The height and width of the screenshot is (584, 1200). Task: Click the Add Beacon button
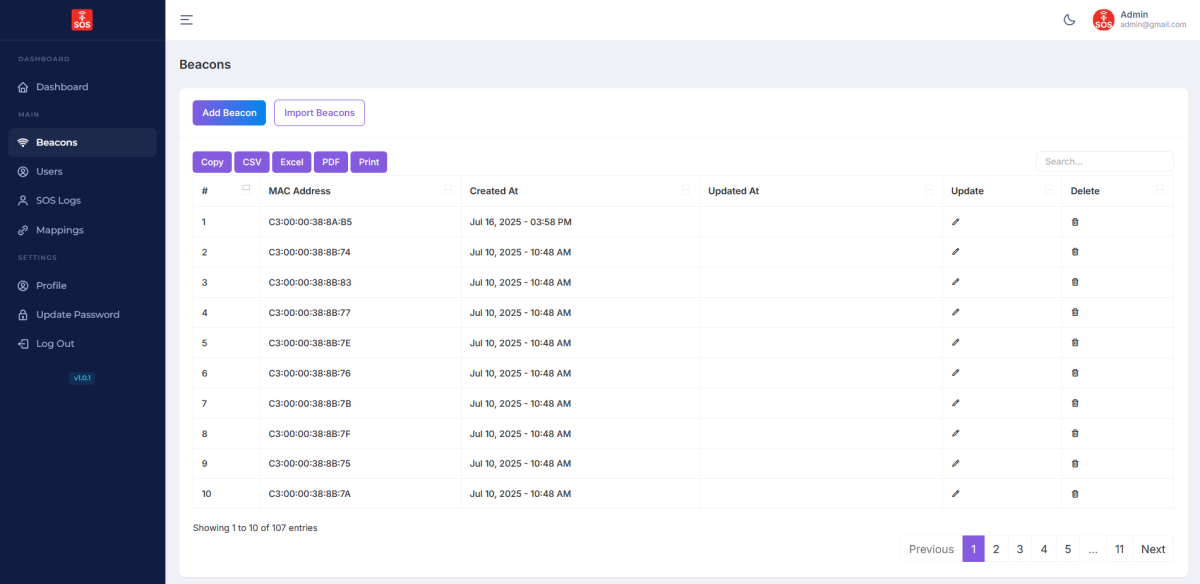coord(229,113)
